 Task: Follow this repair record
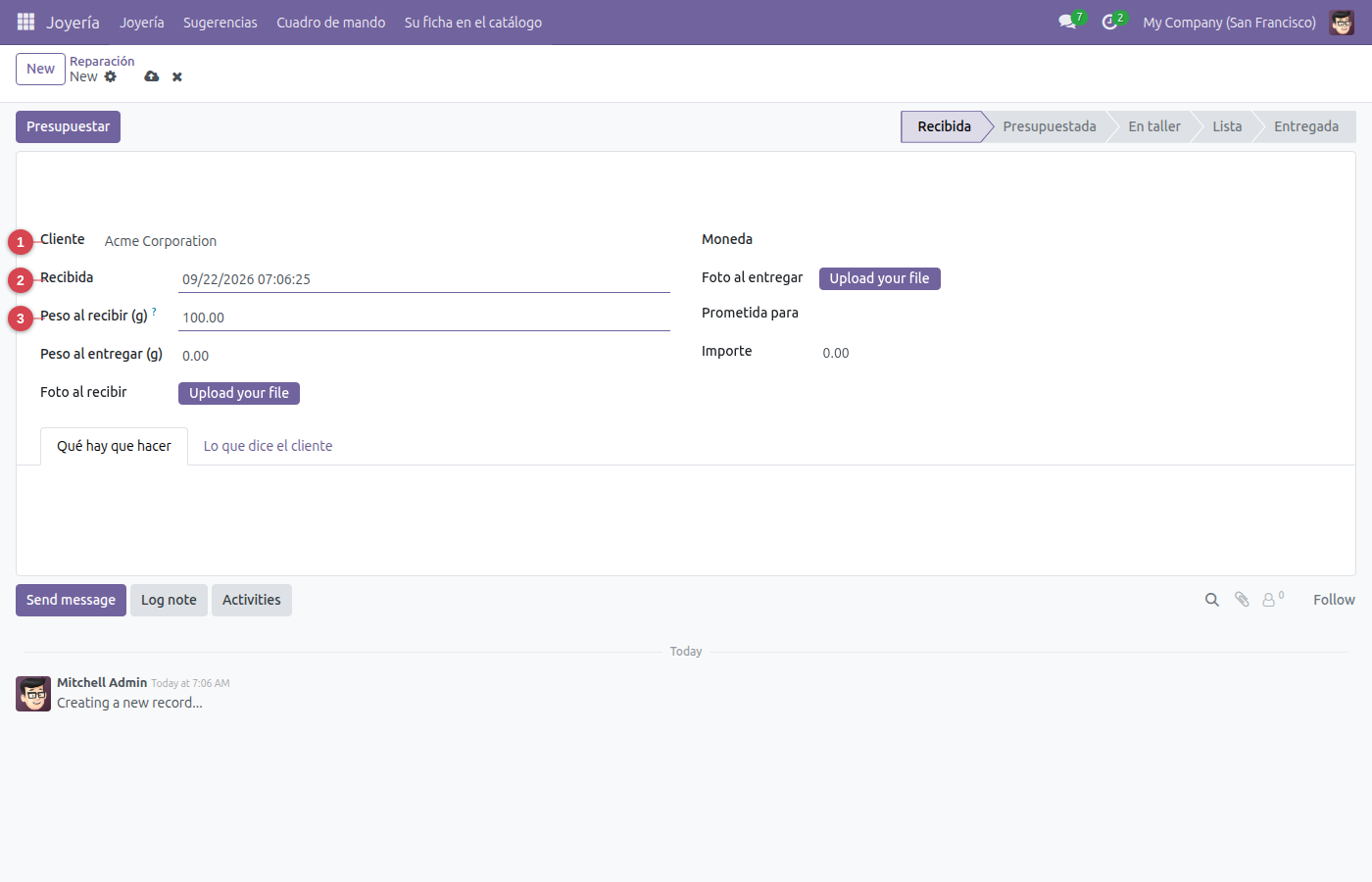pyautogui.click(x=1334, y=600)
